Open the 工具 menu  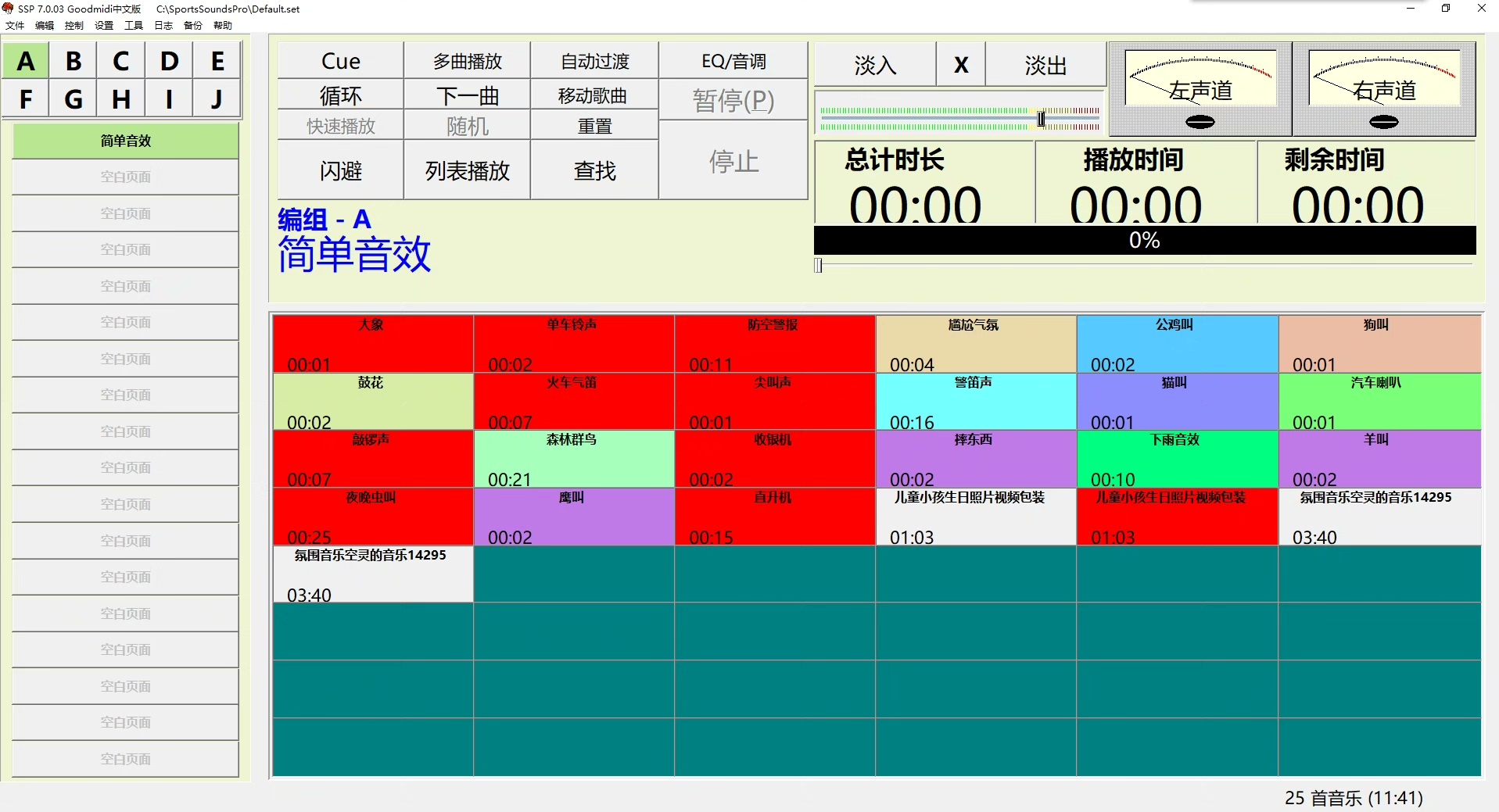[x=134, y=26]
